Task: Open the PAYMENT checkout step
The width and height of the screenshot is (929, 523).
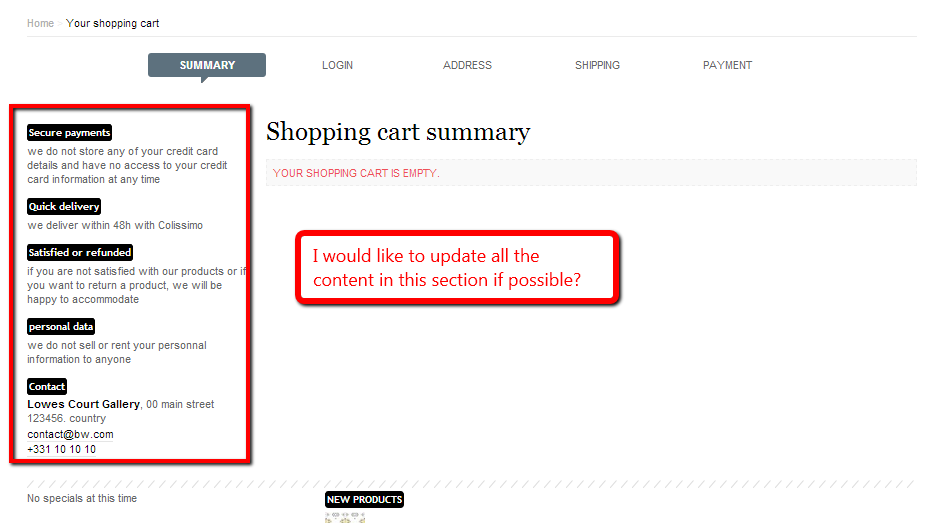Action: 727,65
